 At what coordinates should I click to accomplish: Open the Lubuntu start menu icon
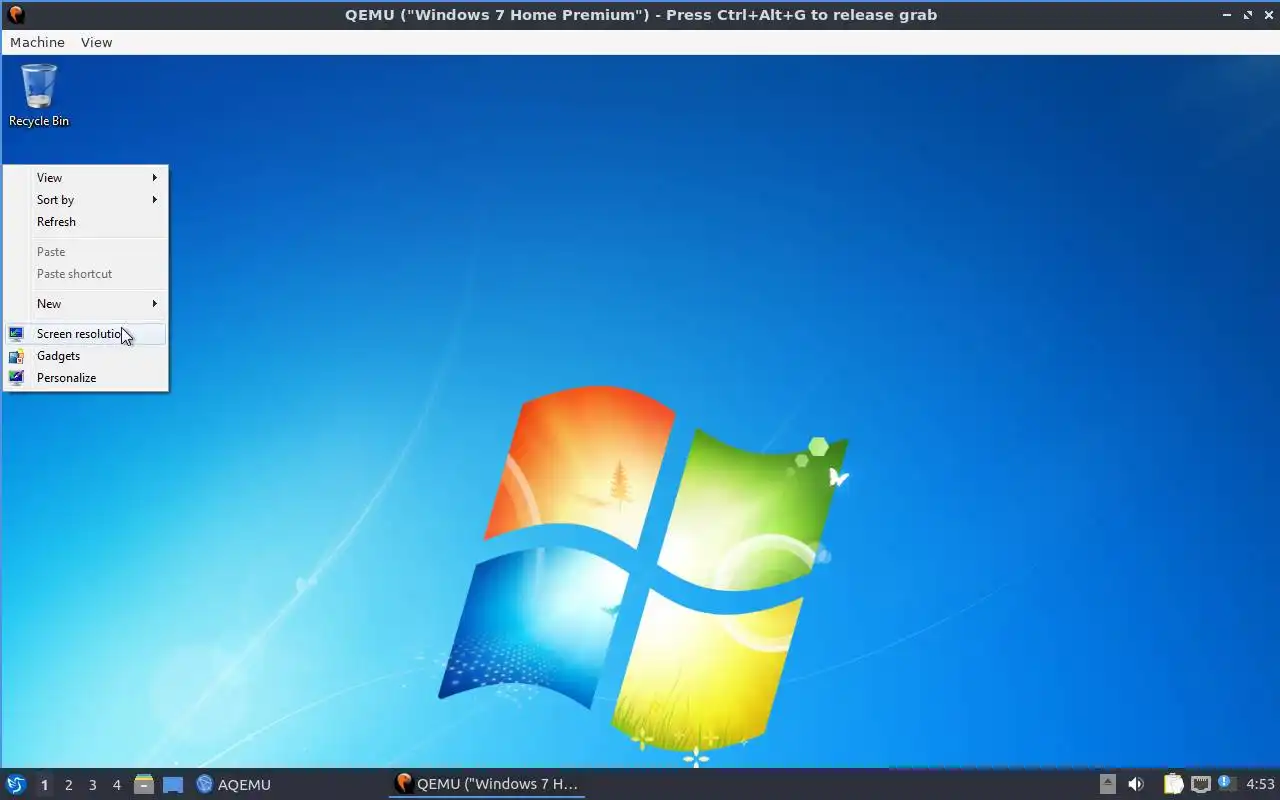point(15,785)
